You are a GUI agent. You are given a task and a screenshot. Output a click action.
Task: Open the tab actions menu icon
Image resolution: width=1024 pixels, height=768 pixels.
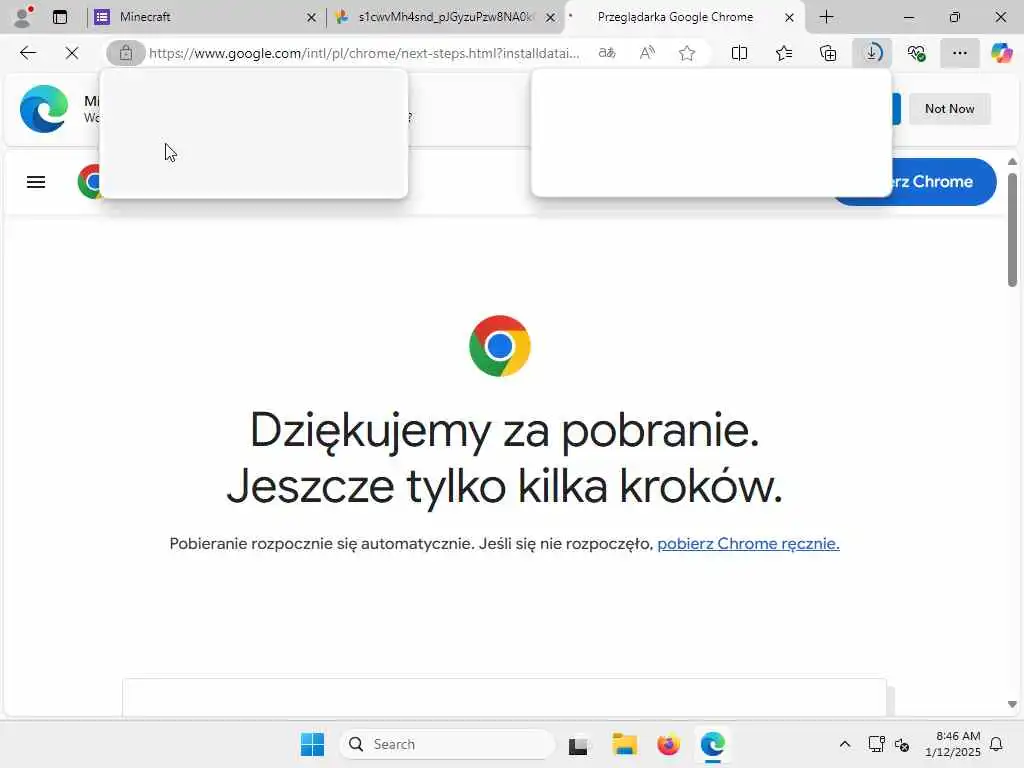point(60,17)
